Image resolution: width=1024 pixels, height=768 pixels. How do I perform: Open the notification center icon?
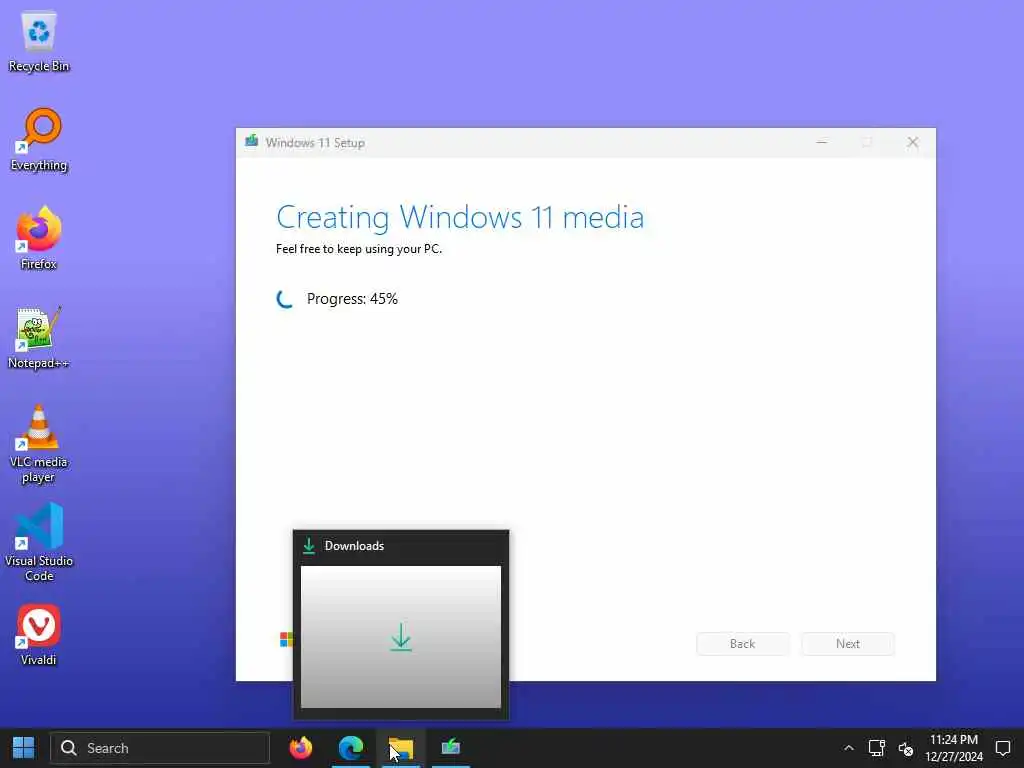tap(1003, 748)
